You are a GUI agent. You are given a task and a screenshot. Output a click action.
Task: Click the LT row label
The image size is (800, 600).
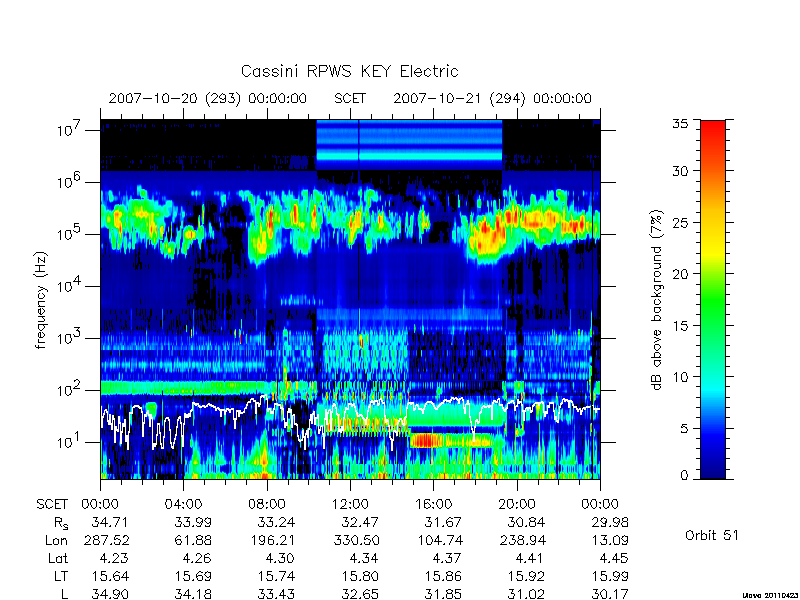(x=61, y=576)
